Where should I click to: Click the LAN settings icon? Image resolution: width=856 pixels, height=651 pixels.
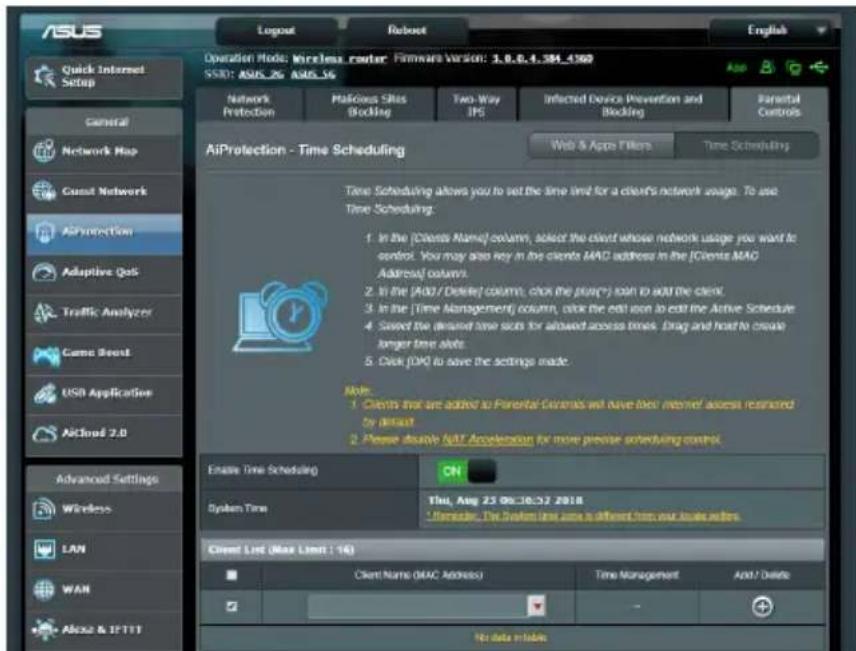44,549
